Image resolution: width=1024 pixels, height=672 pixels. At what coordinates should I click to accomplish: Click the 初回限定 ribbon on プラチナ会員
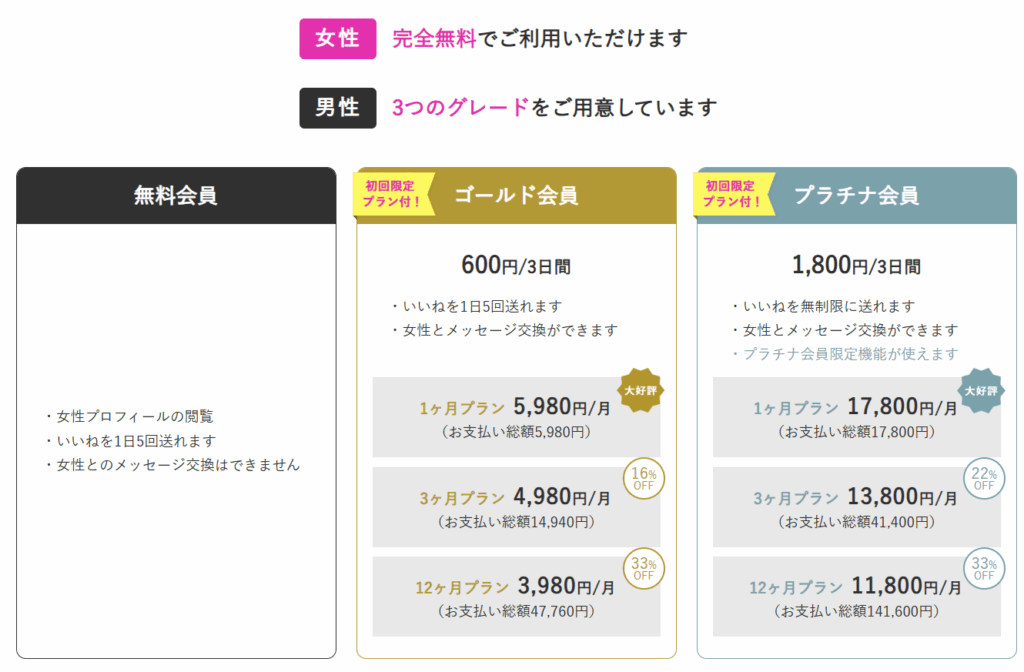[734, 194]
